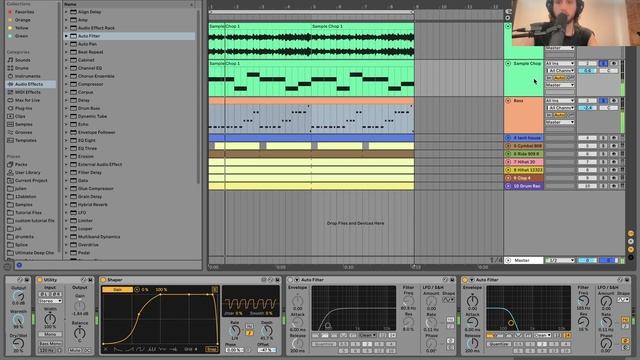The width and height of the screenshot is (640, 360).
Task: Open the drumkits folder in Places
Action: [24, 237]
